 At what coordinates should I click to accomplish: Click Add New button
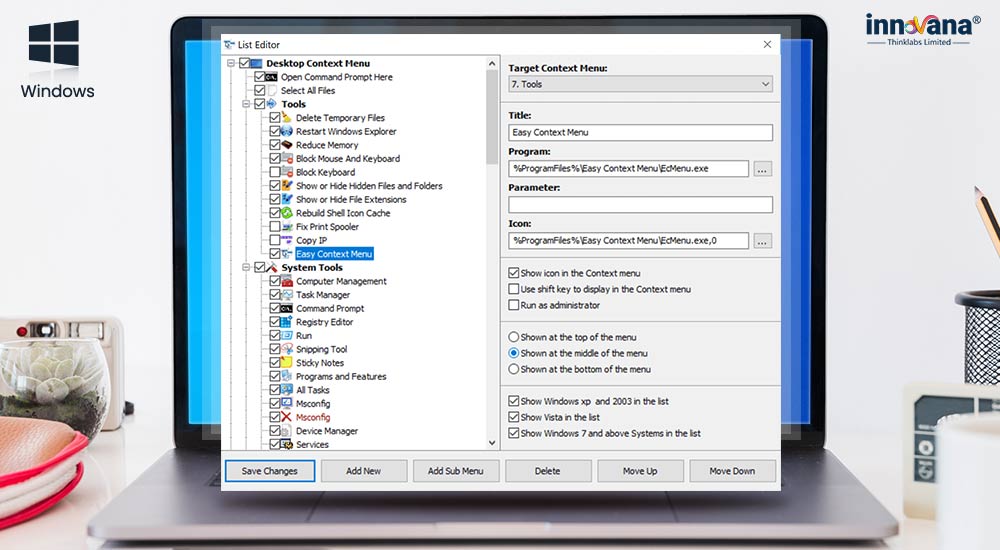364,471
